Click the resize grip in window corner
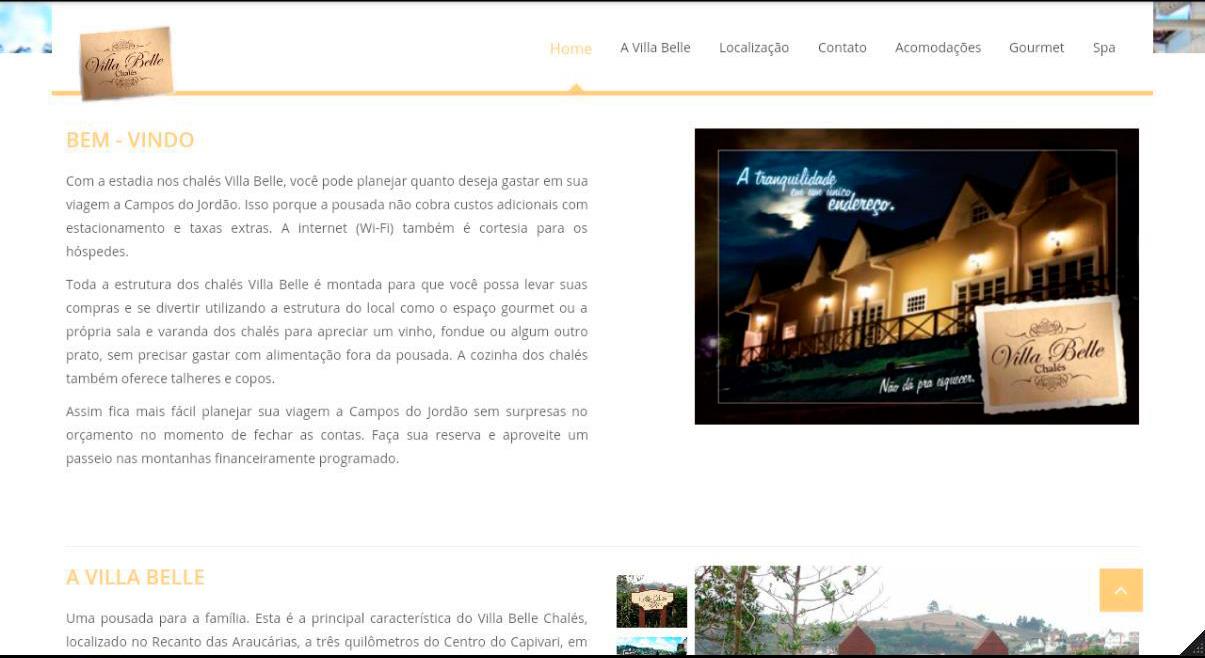 [x=1193, y=643]
